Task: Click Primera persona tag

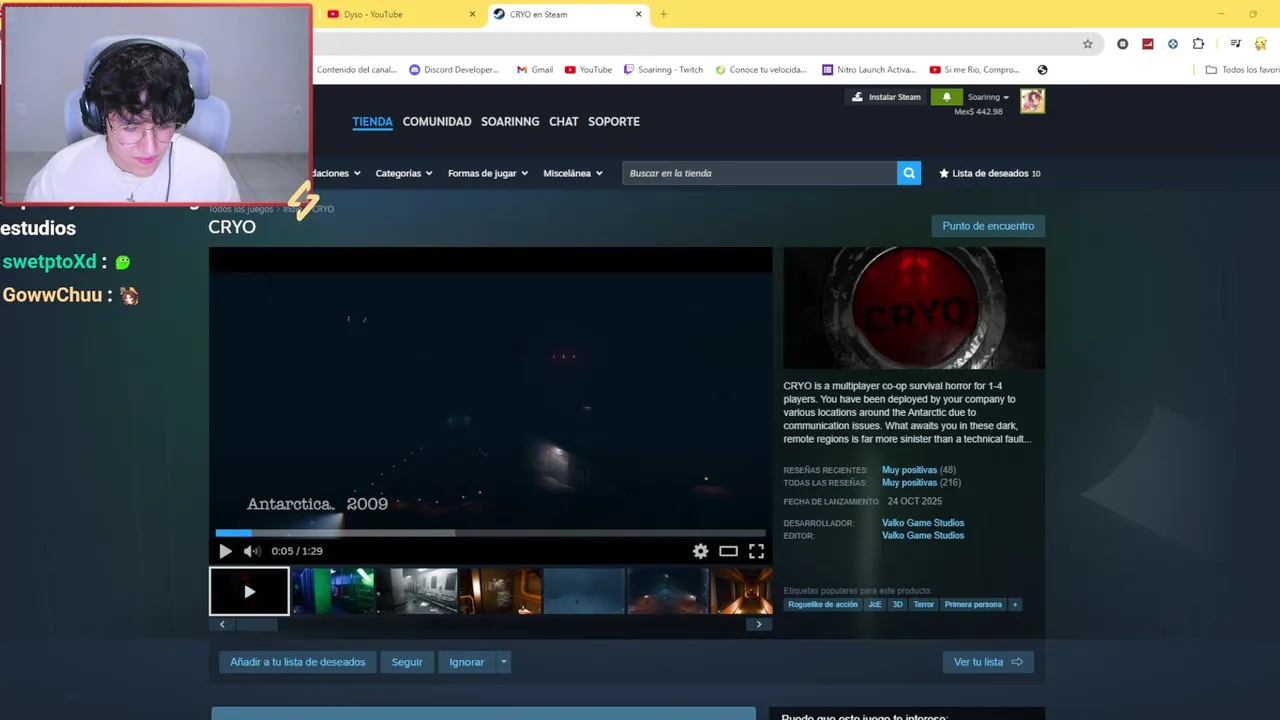Action: click(x=973, y=604)
